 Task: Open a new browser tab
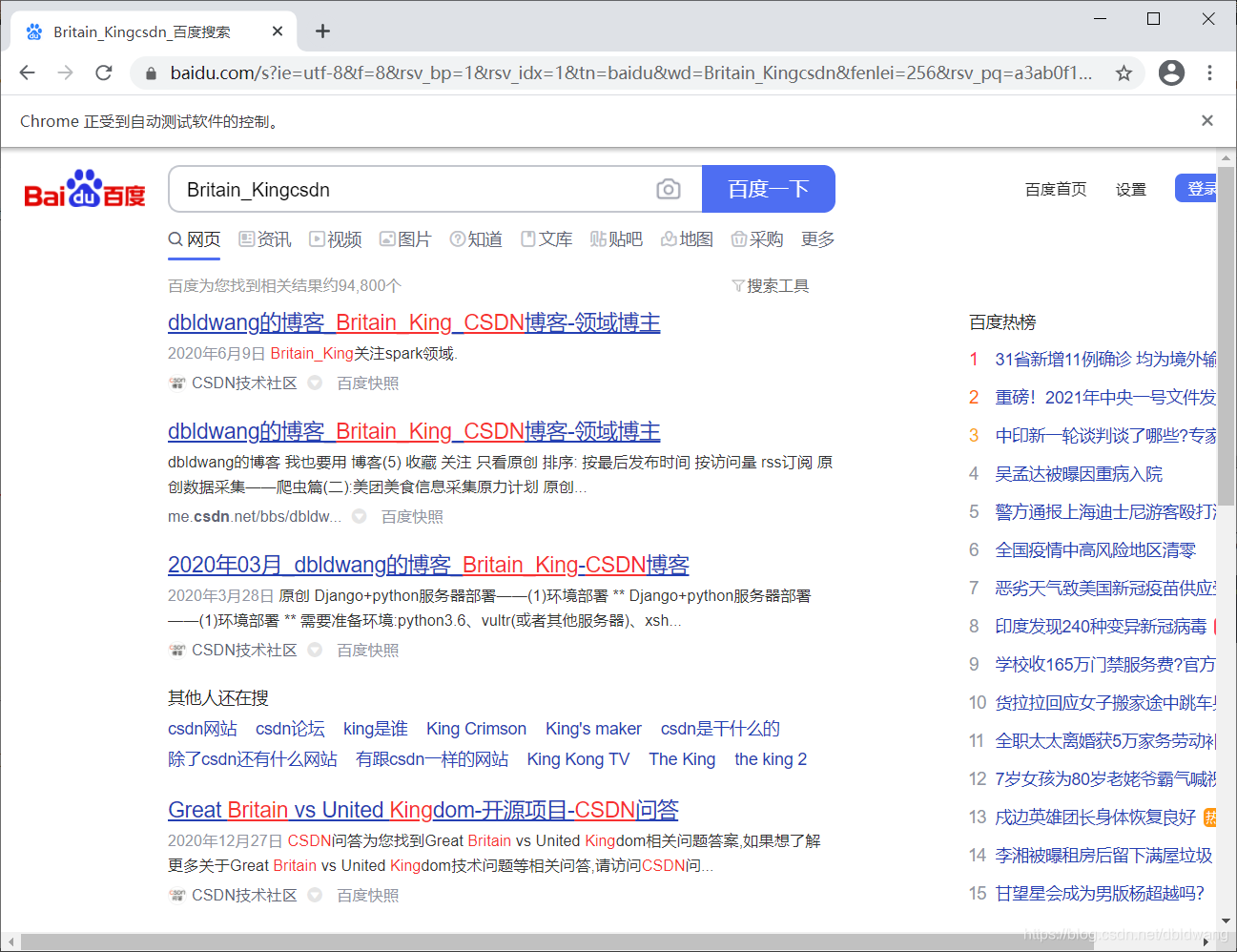[x=323, y=31]
